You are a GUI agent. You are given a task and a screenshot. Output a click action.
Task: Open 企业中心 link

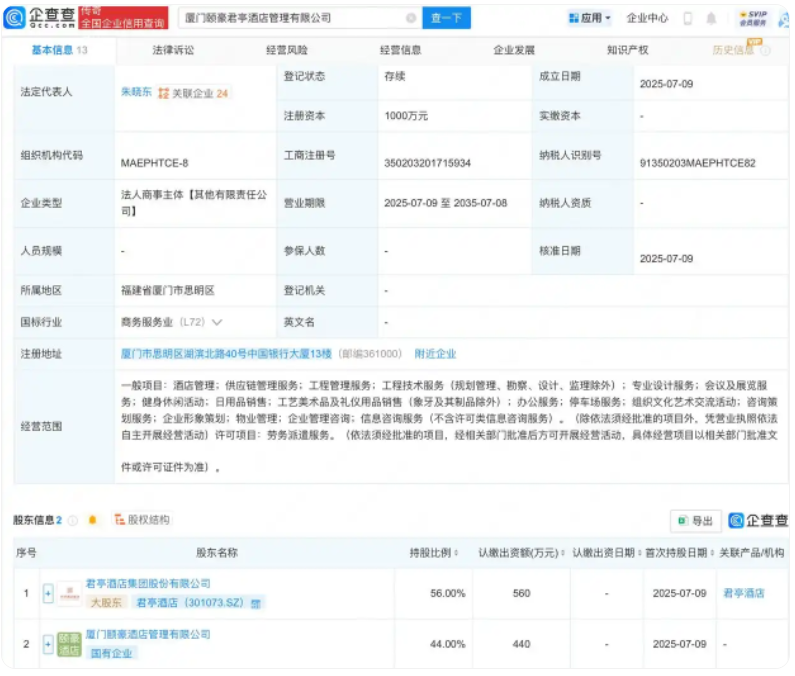pos(647,19)
